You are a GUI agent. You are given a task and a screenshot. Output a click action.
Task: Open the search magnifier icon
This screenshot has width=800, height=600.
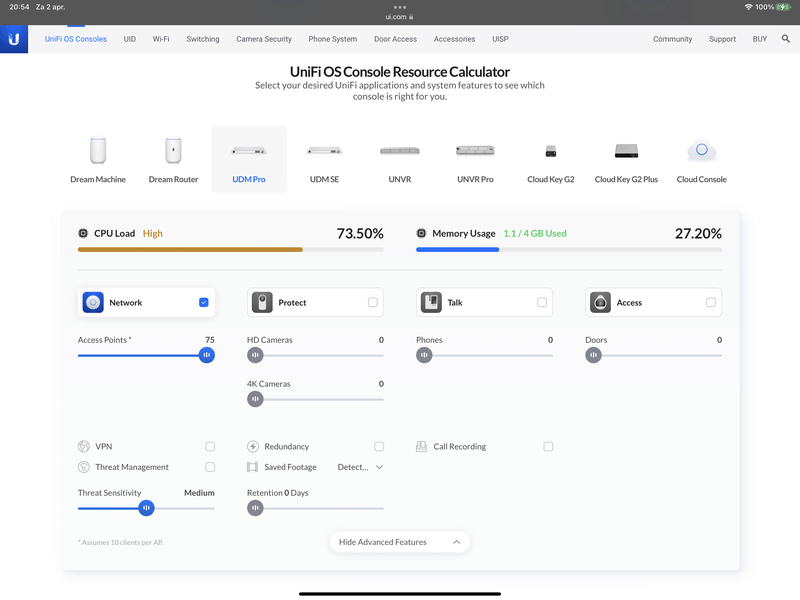pyautogui.click(x=785, y=39)
